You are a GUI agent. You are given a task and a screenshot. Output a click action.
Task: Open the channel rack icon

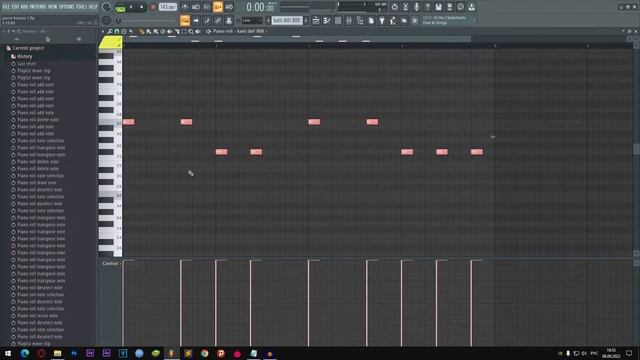point(338,20)
